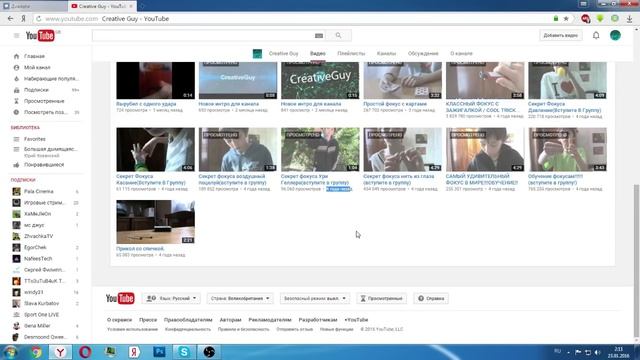
Task: Open the notifications bell
Action: click(596, 36)
